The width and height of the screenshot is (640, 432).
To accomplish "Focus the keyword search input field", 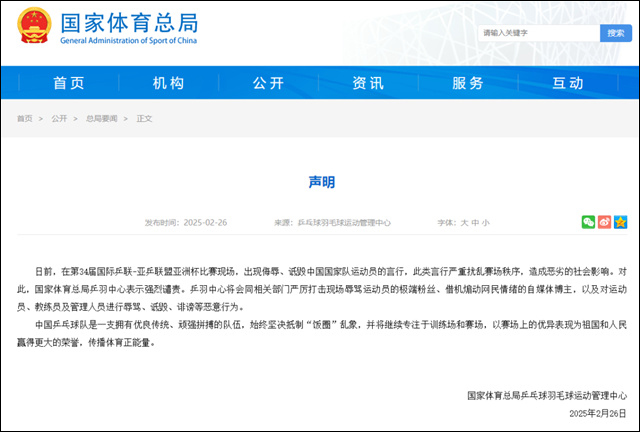I will [539, 33].
